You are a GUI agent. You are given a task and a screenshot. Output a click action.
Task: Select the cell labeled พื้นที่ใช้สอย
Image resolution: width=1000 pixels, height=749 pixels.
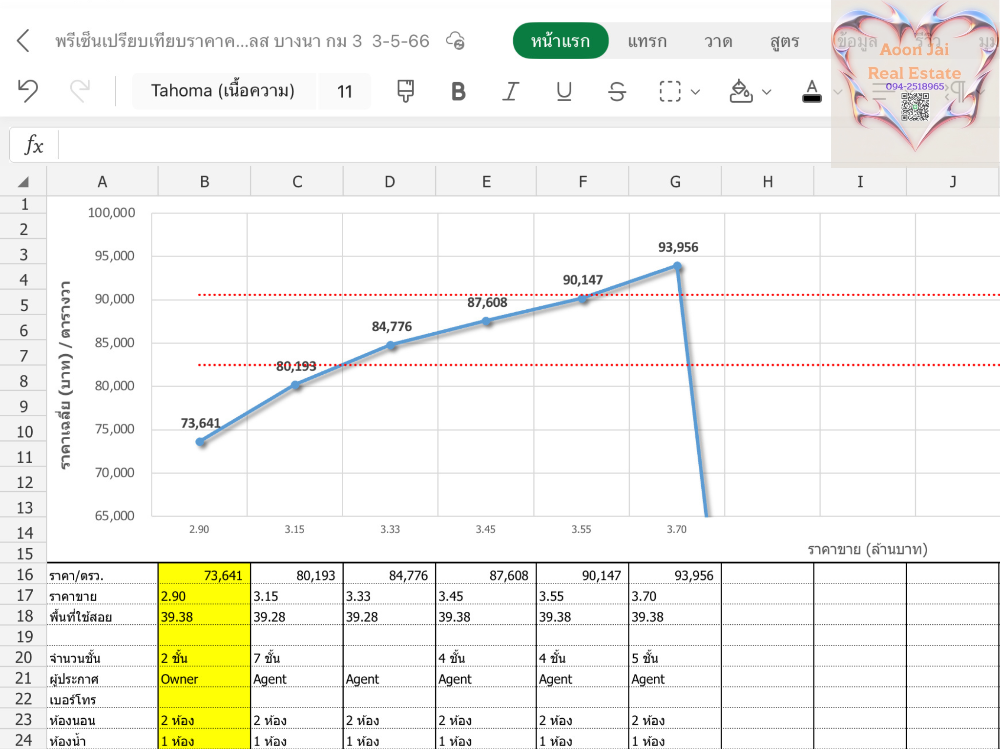tap(102, 616)
